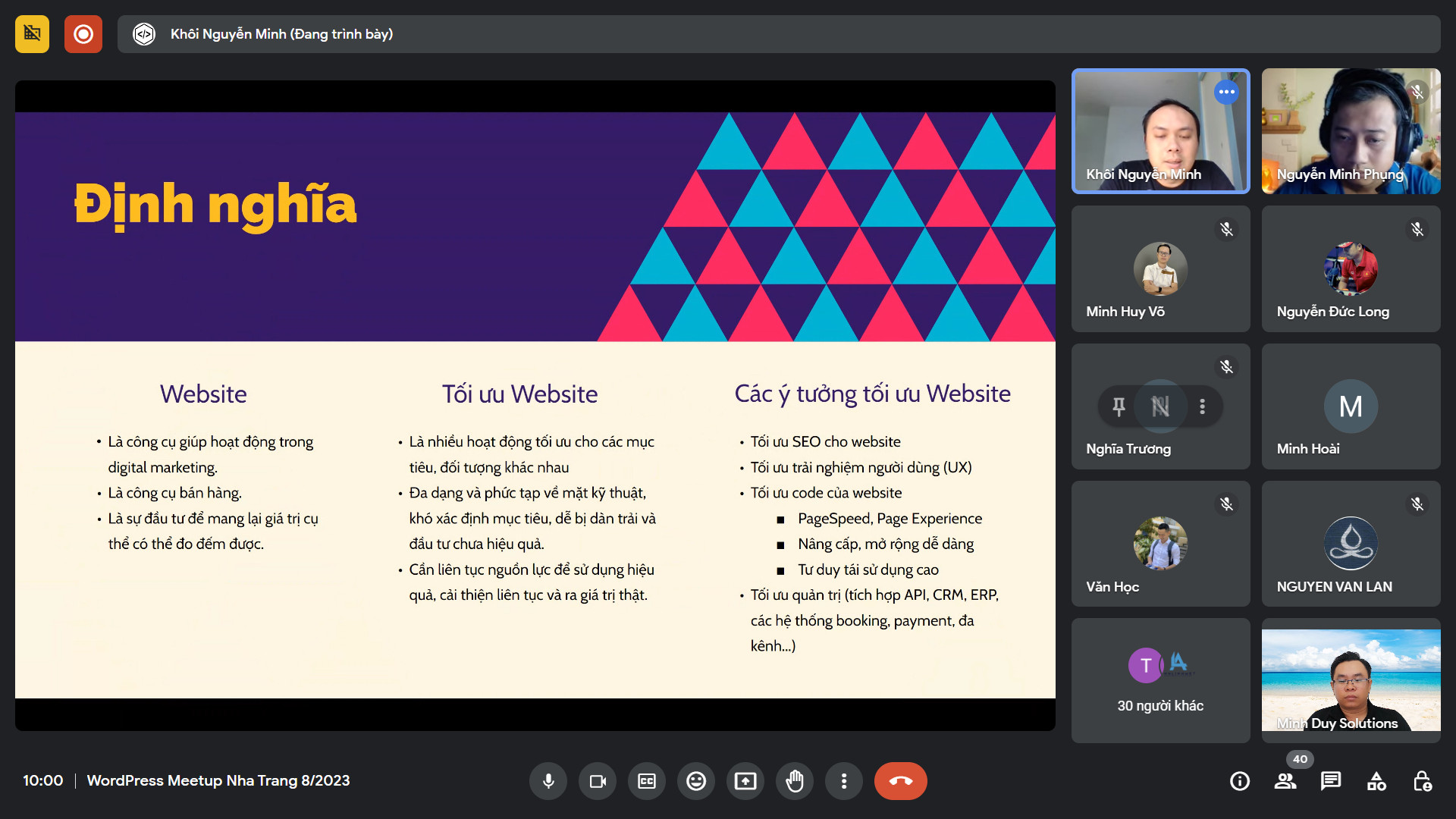Open options on Khôi Nguyễn Minh tile
Image resolution: width=1456 pixels, height=819 pixels.
(x=1226, y=92)
